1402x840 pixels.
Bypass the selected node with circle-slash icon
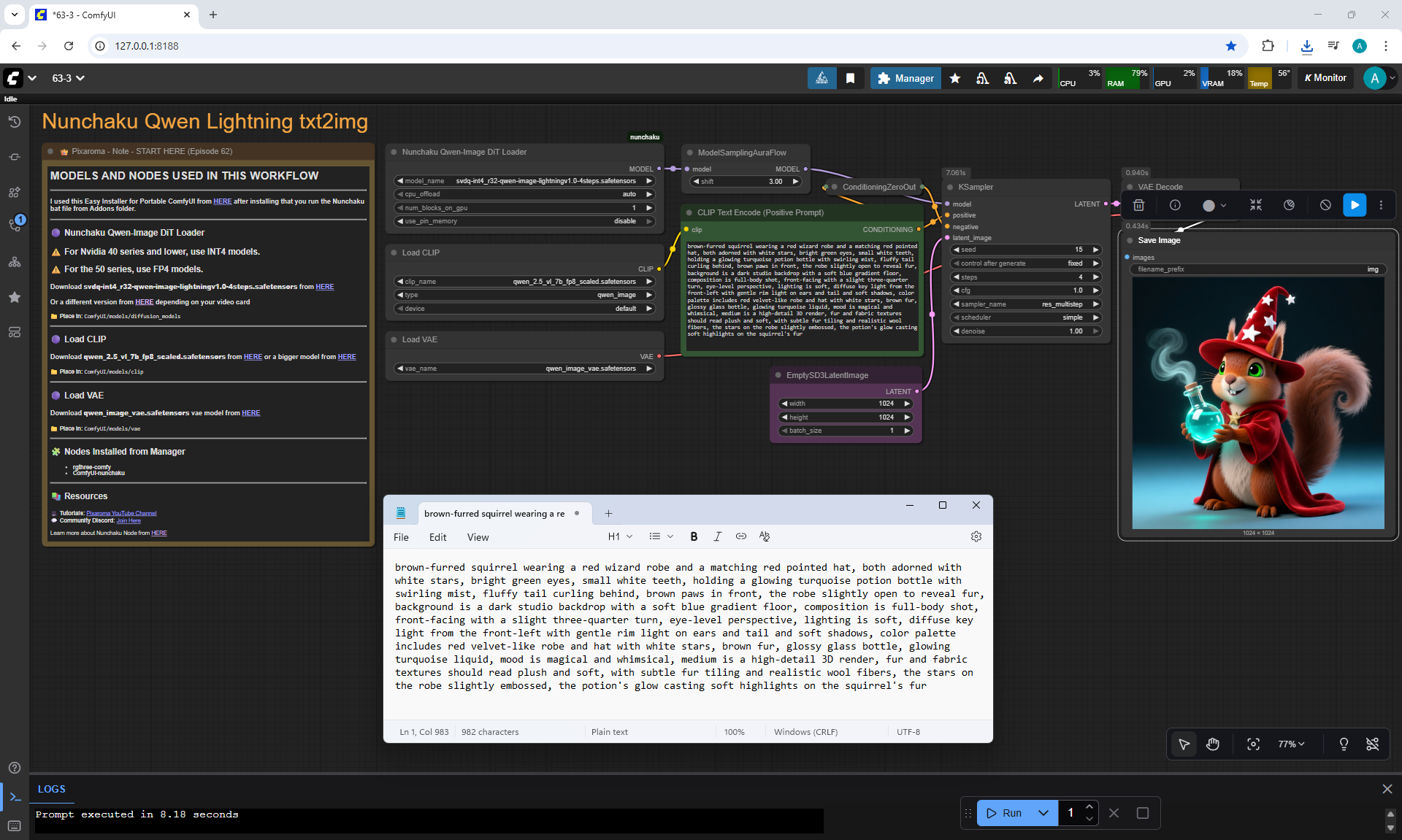click(x=1325, y=206)
